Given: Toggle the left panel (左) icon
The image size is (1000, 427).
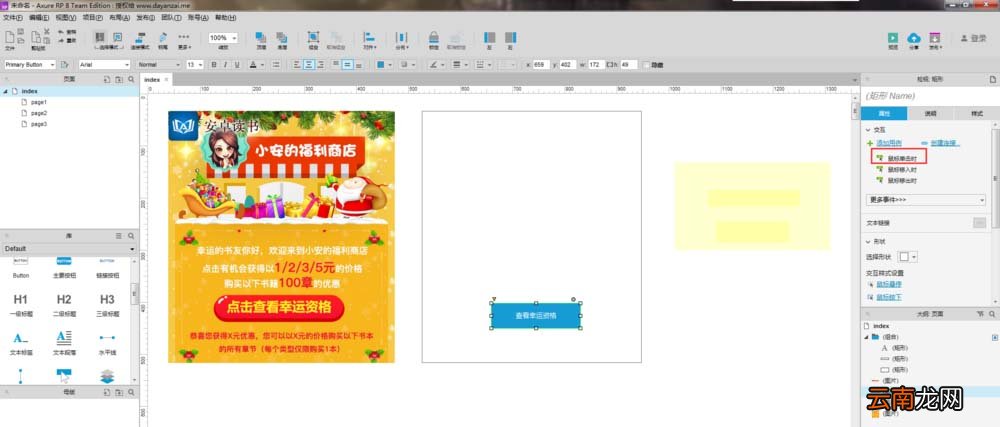Looking at the screenshot, I should (490, 38).
